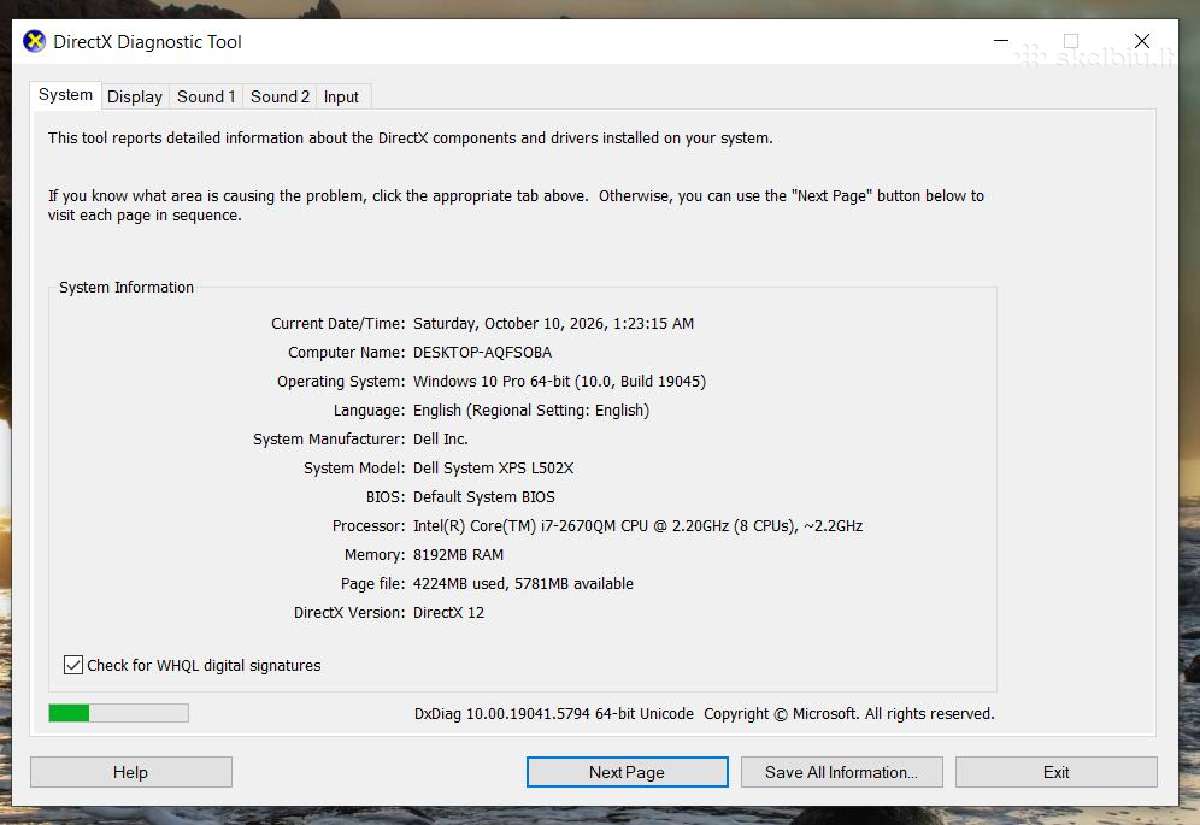Click the Help button
This screenshot has height=825, width=1200.
click(x=131, y=772)
